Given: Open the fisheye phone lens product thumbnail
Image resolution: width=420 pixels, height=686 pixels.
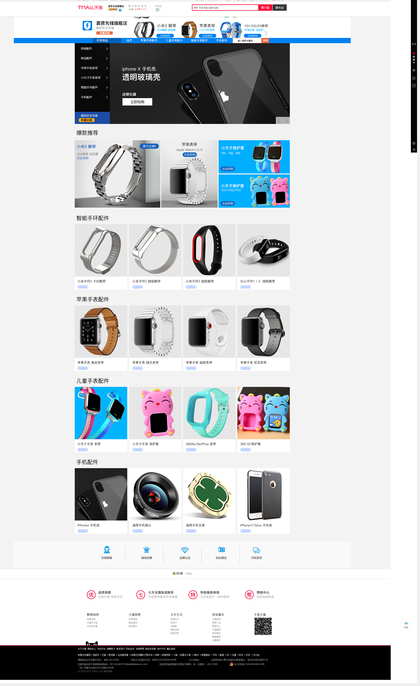Looking at the screenshot, I should [x=155, y=494].
